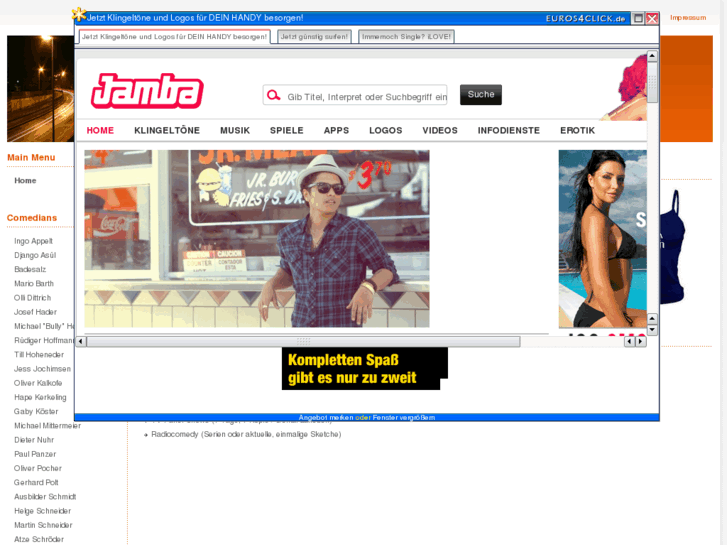This screenshot has height=545, width=727.
Task: Click the night street photo thumbnail
Action: tap(40, 89)
